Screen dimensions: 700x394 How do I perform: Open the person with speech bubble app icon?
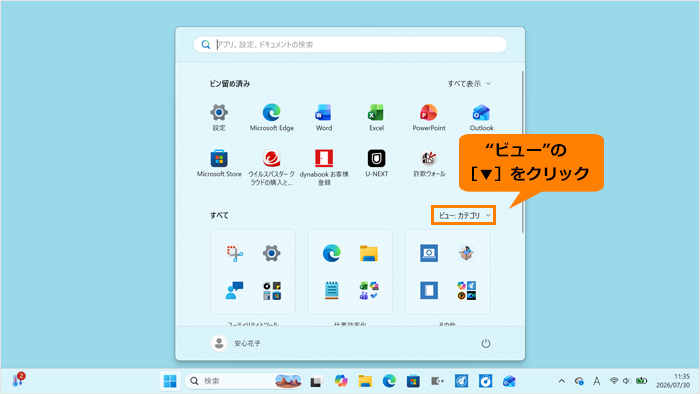point(234,290)
